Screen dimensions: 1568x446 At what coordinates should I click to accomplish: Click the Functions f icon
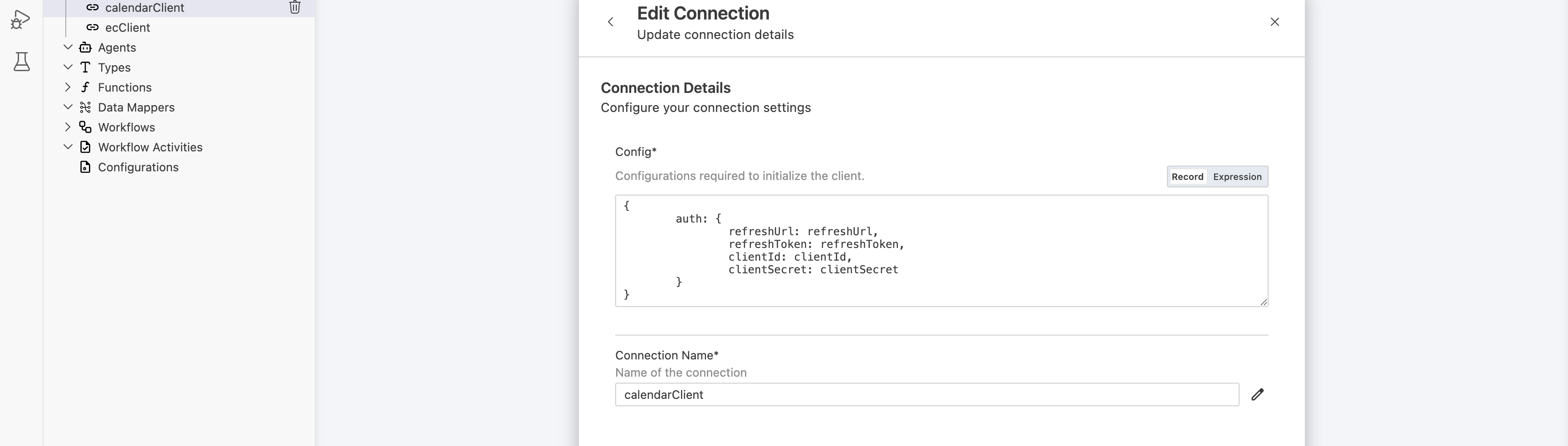pos(86,87)
